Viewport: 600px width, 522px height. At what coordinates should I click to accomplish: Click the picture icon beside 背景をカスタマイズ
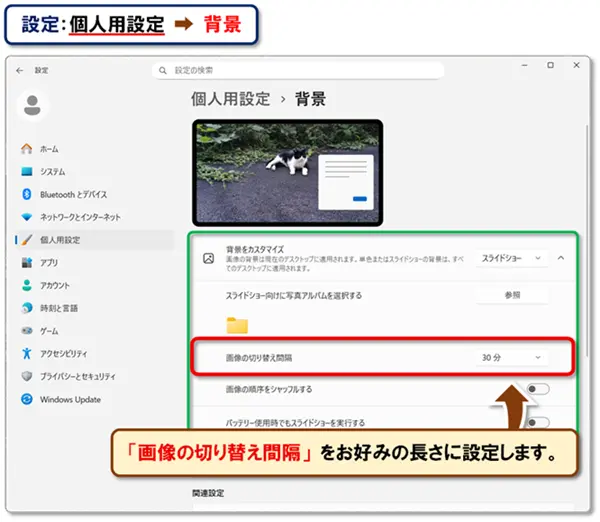click(x=209, y=259)
